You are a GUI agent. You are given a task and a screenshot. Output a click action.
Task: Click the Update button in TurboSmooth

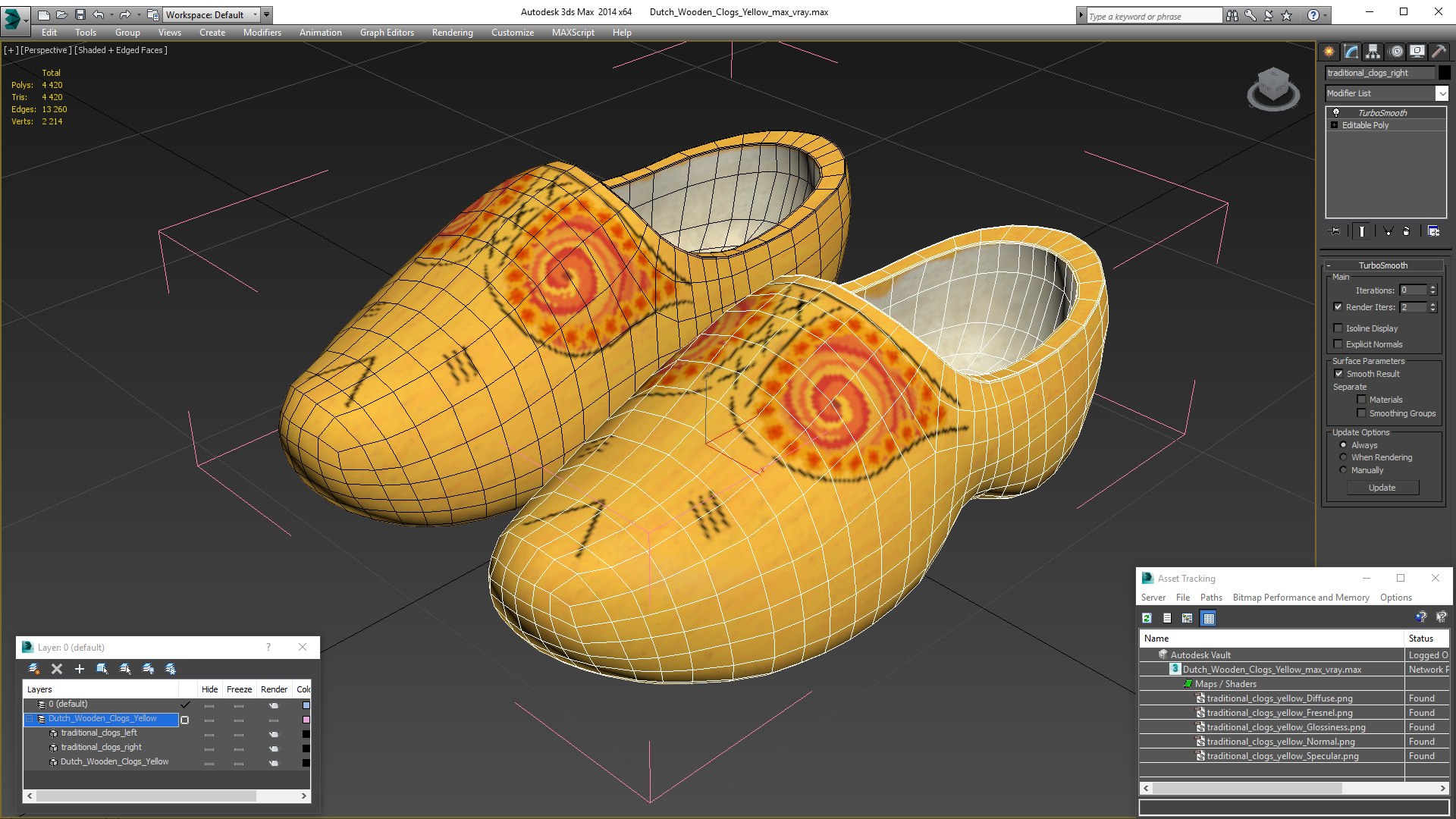coord(1382,488)
